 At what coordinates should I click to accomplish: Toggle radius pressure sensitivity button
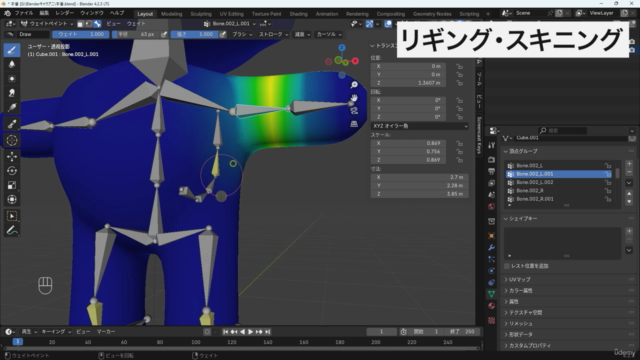[x=164, y=34]
